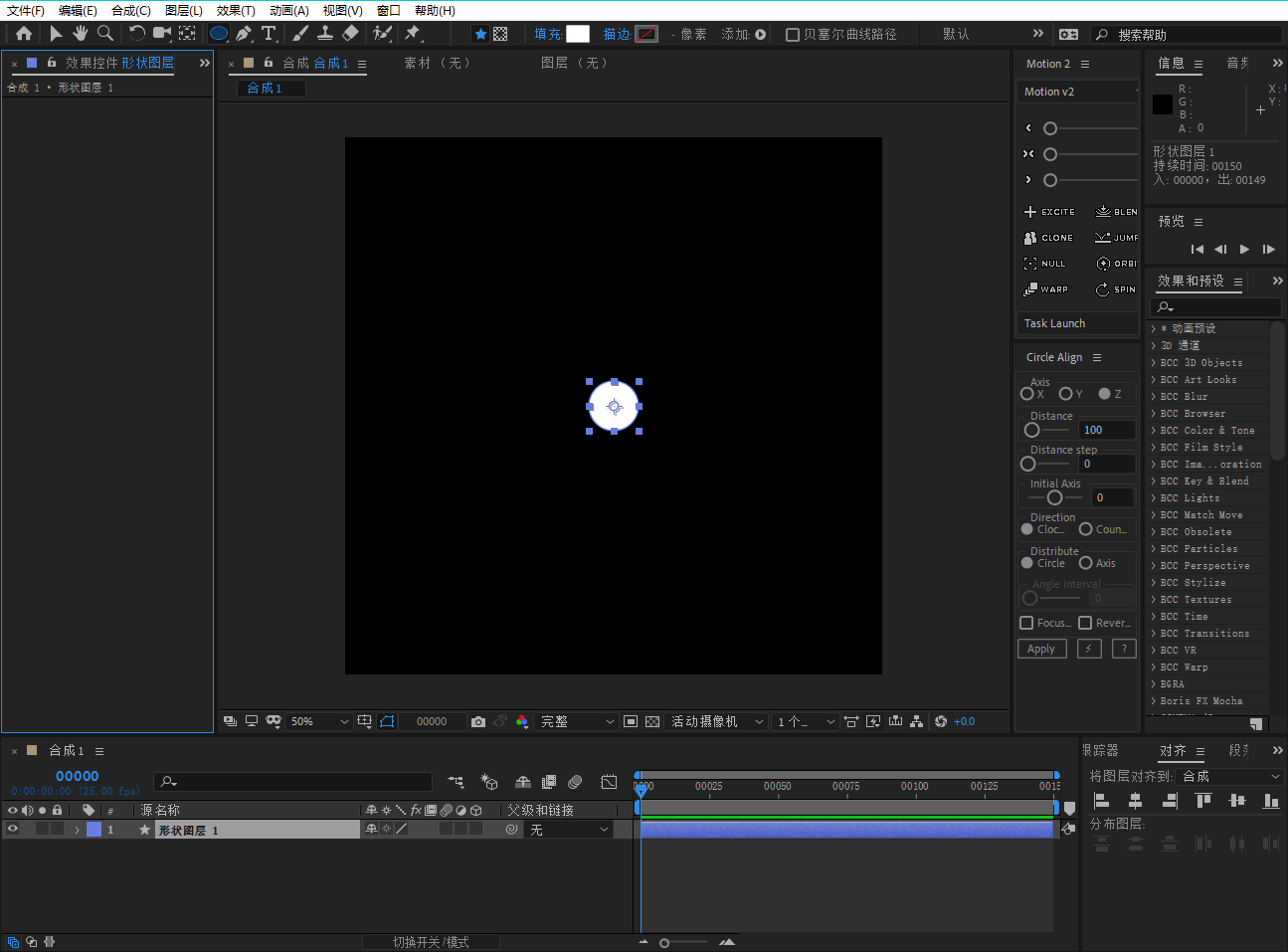Open the 图层(L) menu

[184, 10]
